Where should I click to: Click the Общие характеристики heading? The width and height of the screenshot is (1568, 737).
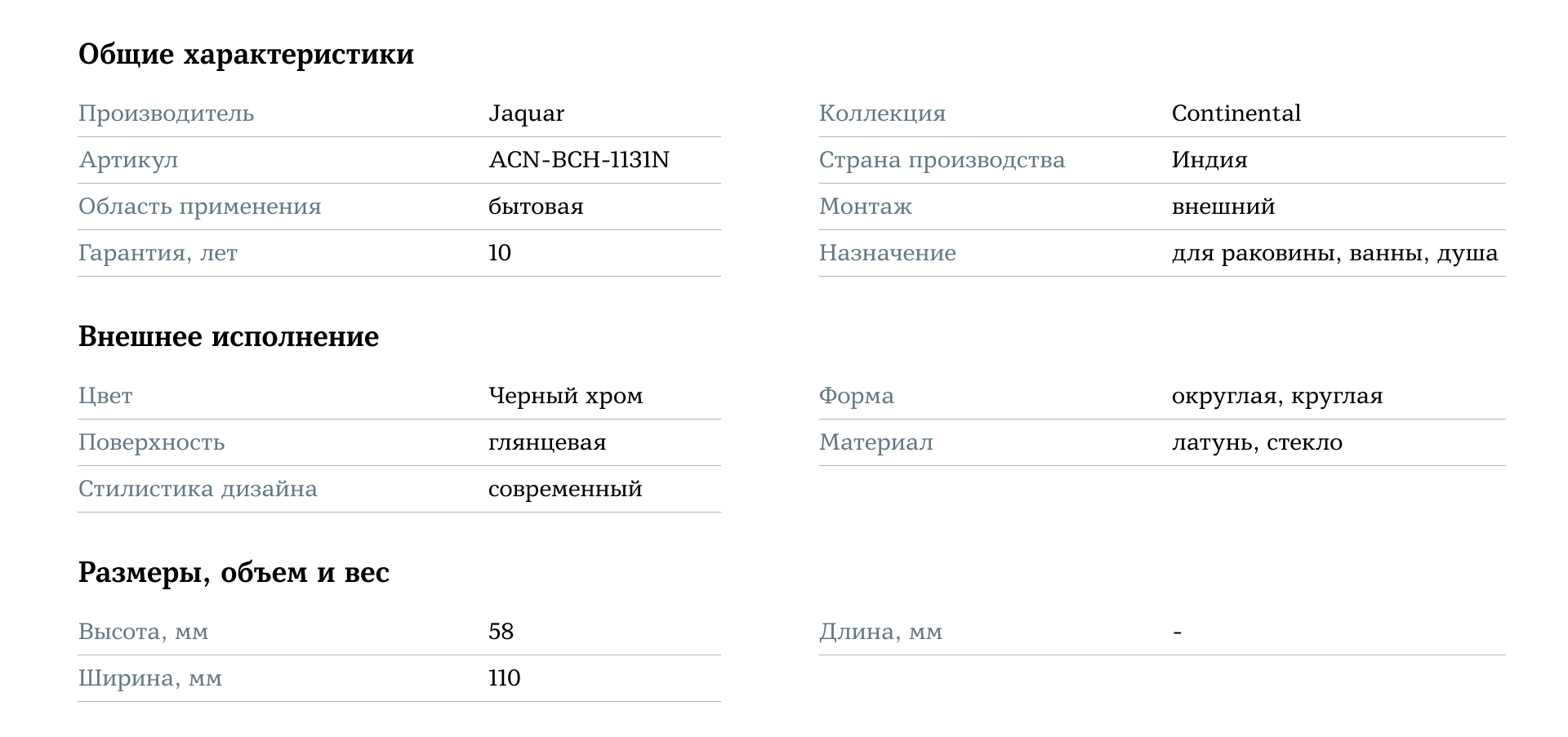(x=246, y=55)
